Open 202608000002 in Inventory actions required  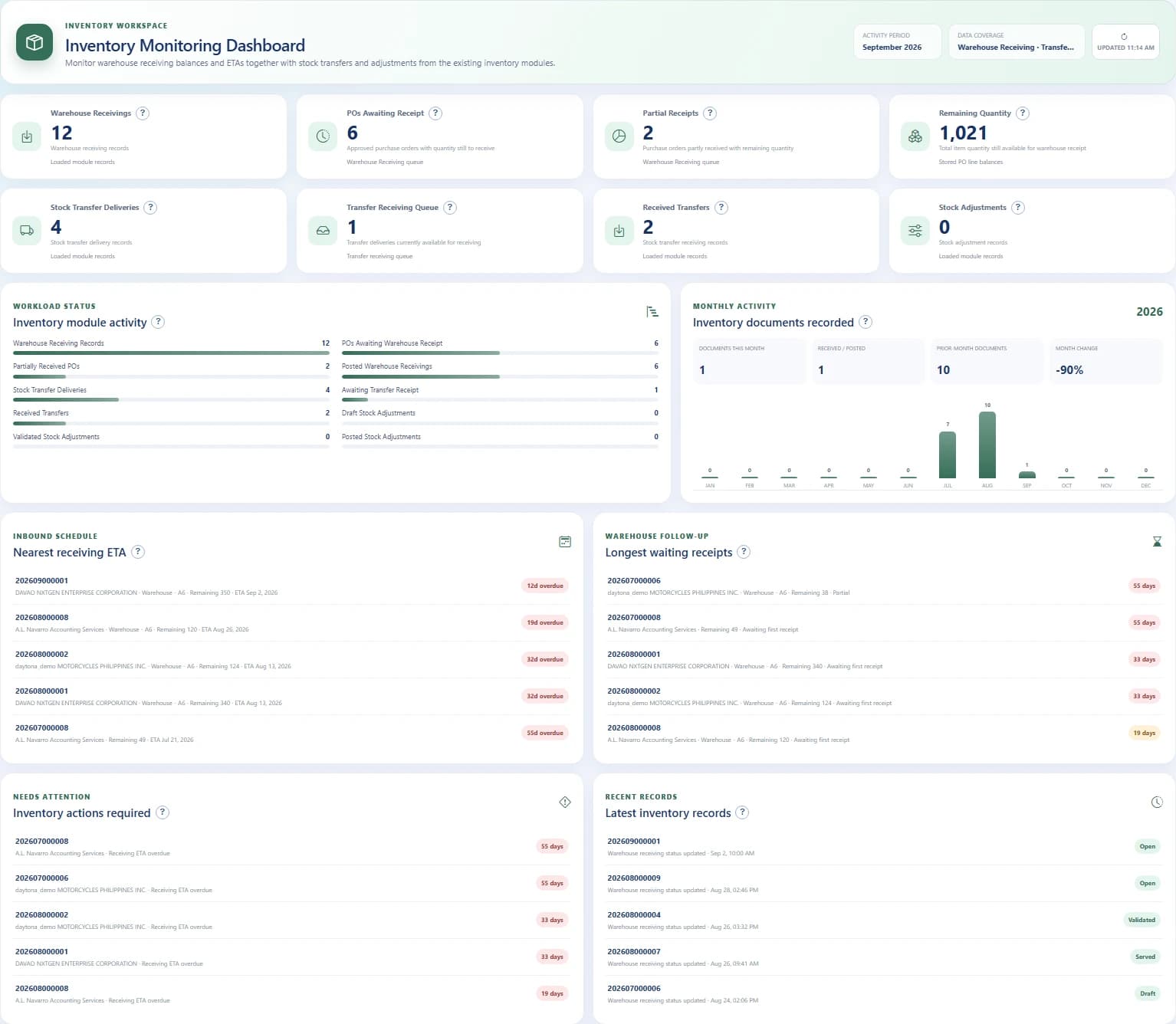point(291,920)
